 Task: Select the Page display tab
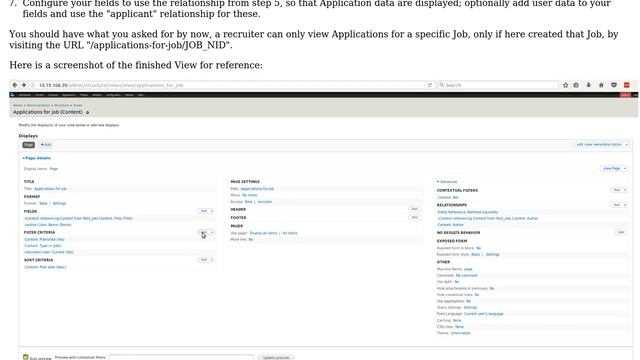tap(29, 145)
